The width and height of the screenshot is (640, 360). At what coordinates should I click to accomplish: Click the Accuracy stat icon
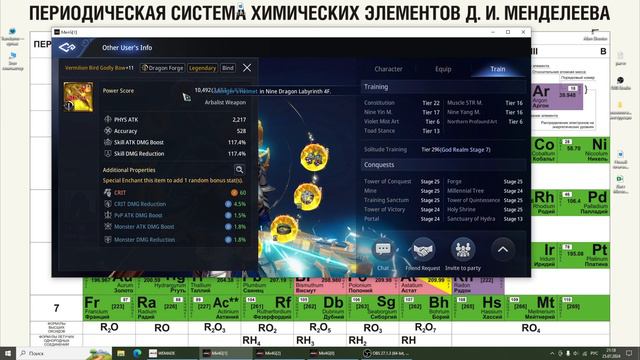(x=108, y=131)
